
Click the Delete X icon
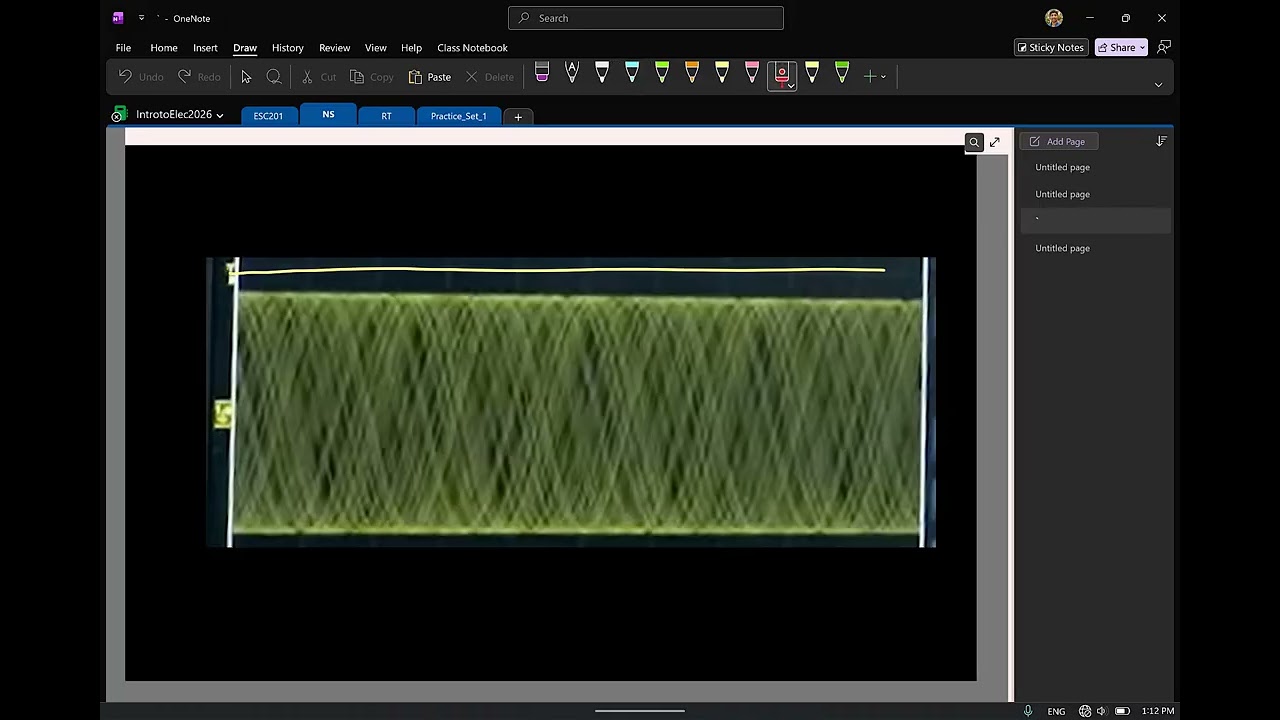point(472,76)
